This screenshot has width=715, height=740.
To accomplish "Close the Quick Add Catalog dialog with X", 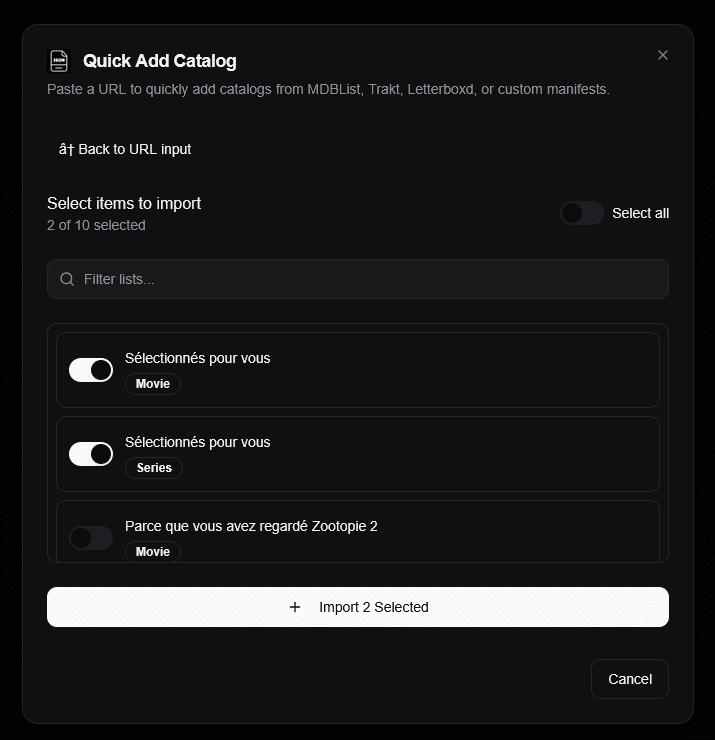I will [x=663, y=55].
